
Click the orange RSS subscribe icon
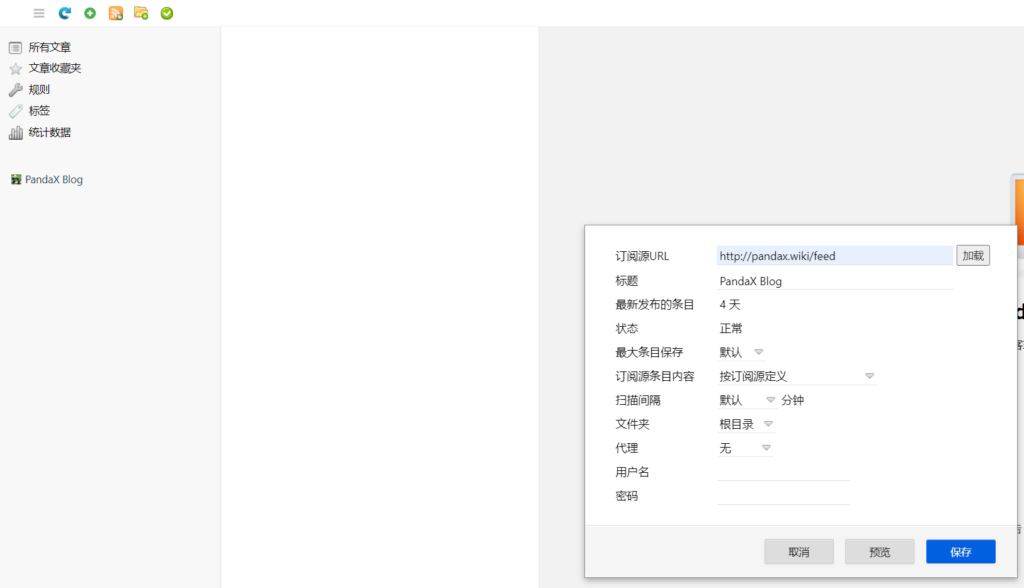pos(116,13)
